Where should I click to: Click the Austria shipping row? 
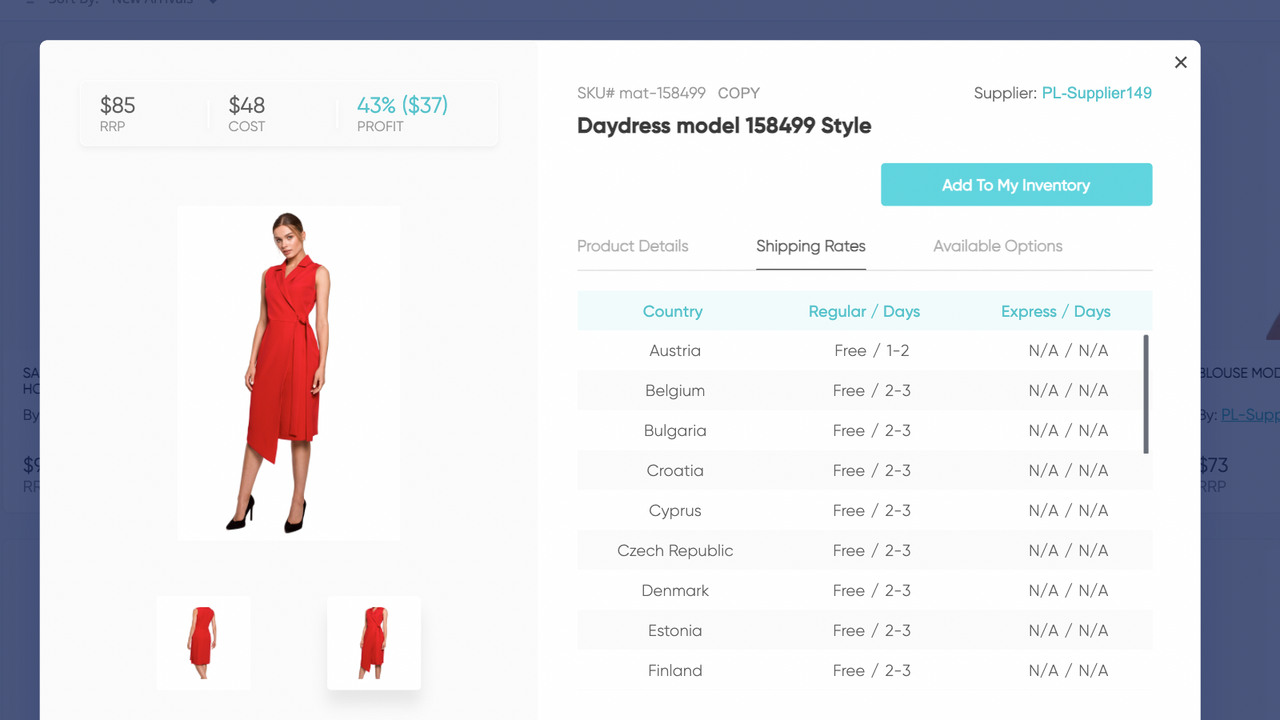[x=864, y=350]
